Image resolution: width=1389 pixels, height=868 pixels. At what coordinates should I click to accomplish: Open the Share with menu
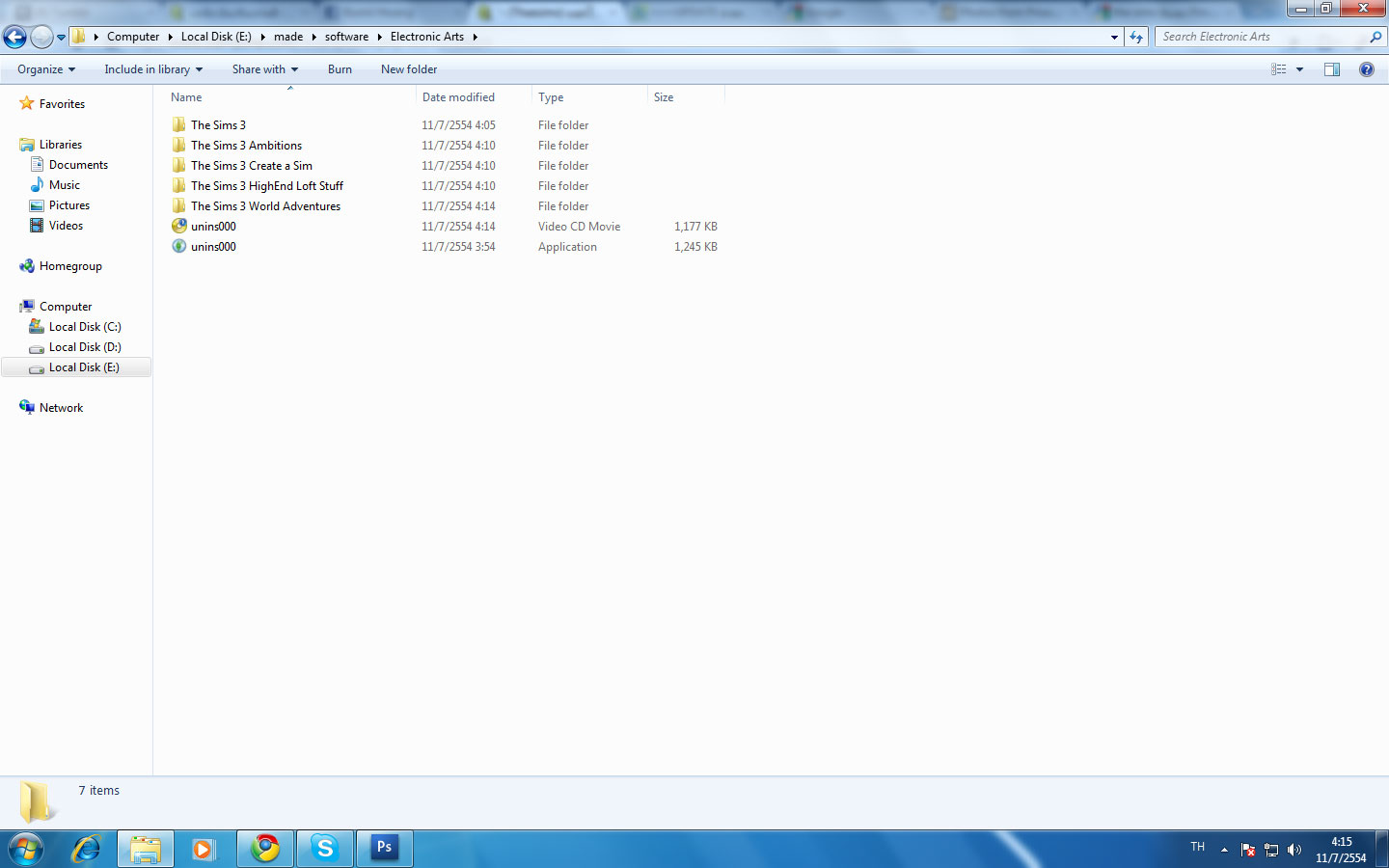(x=265, y=69)
